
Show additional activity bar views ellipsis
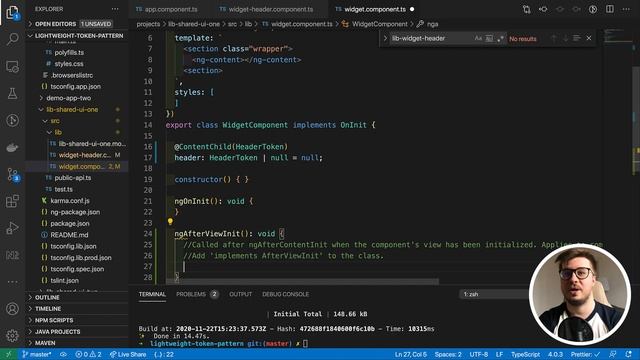13,282
